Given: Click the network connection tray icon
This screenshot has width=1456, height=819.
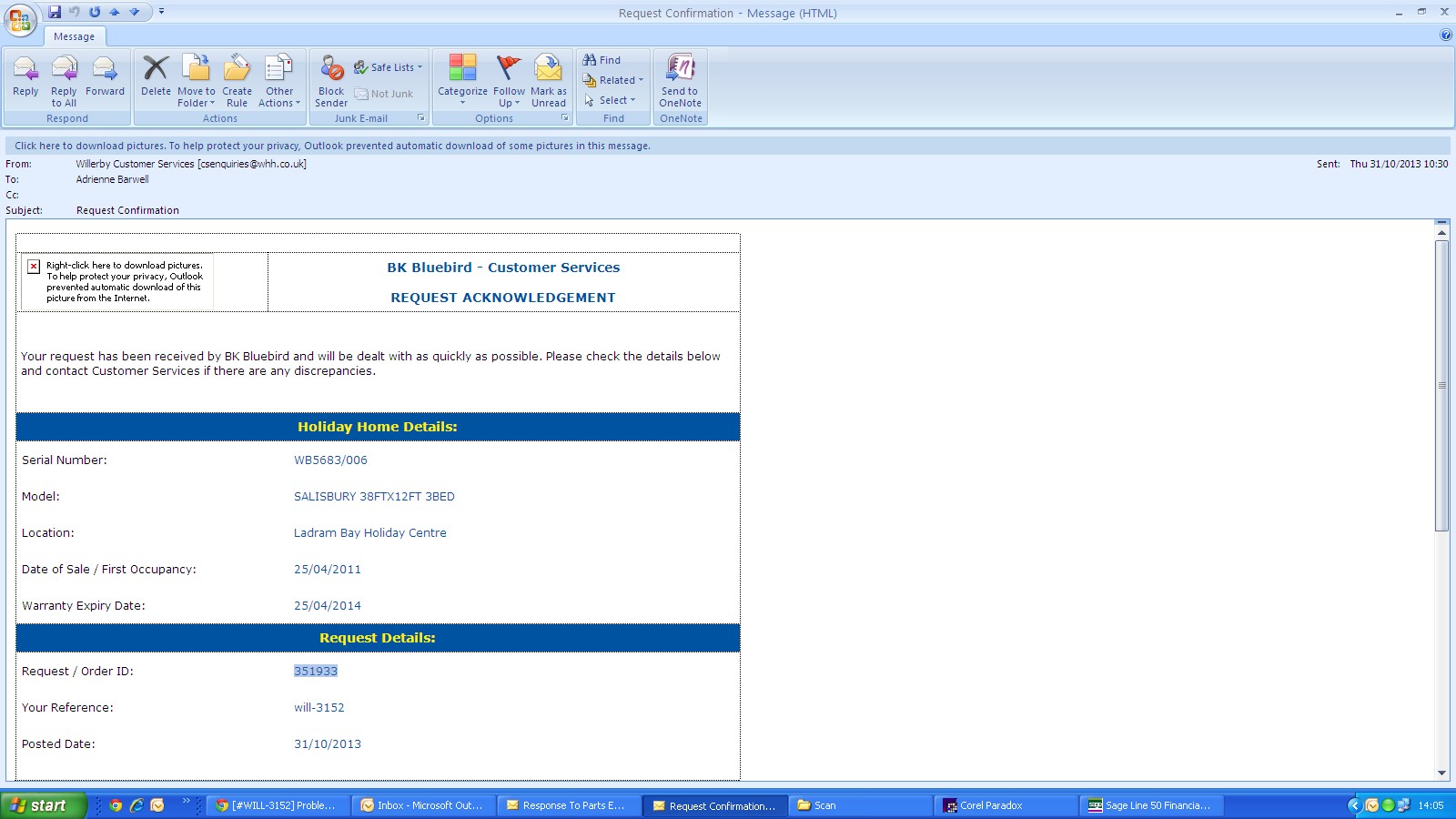Looking at the screenshot, I should pyautogui.click(x=1403, y=805).
